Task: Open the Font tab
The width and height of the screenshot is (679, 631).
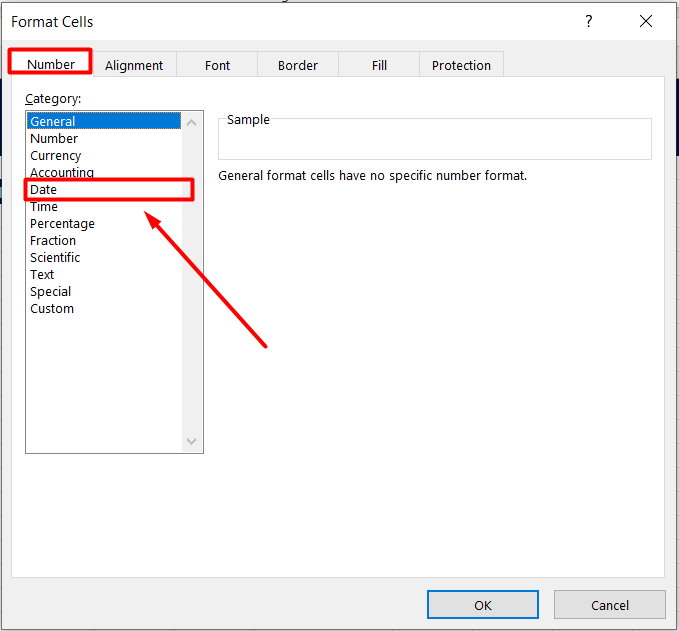Action: (x=217, y=65)
